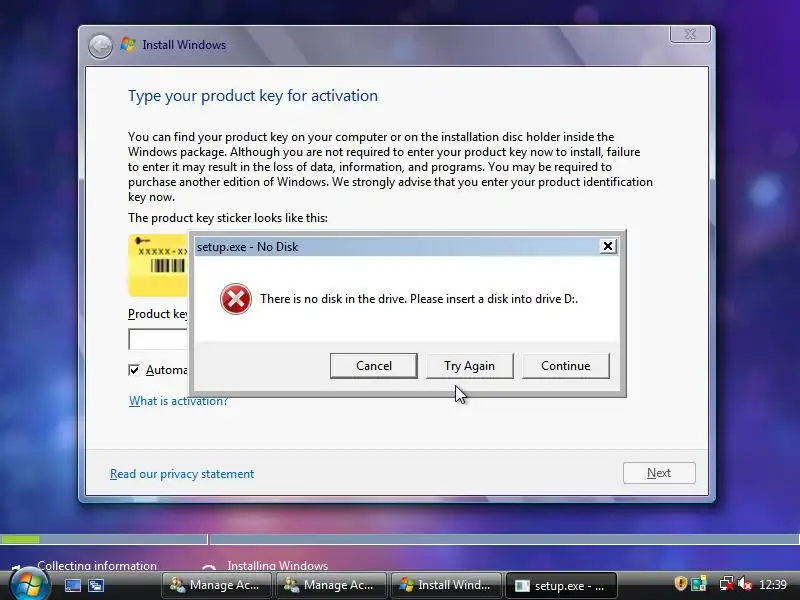The height and width of the screenshot is (600, 800).
Task: Switch to first Manage Ac... taskbar button
Action: click(217, 585)
